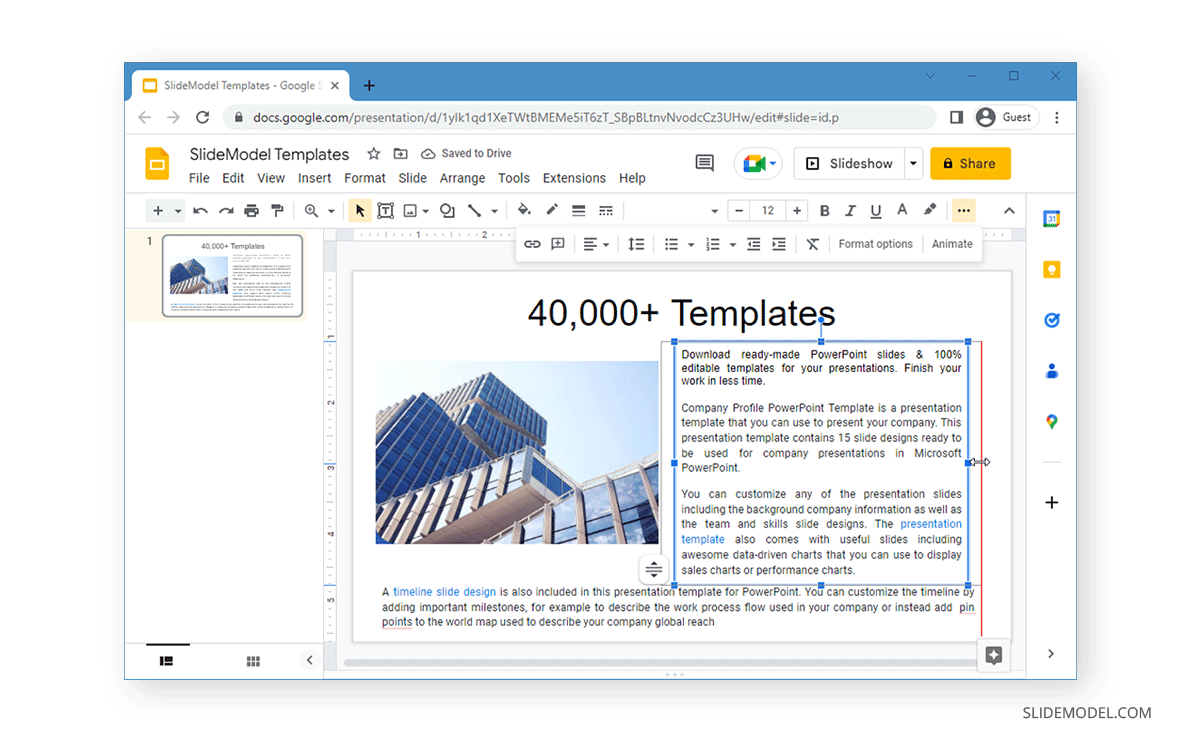Insert a link with the link icon

(x=532, y=243)
